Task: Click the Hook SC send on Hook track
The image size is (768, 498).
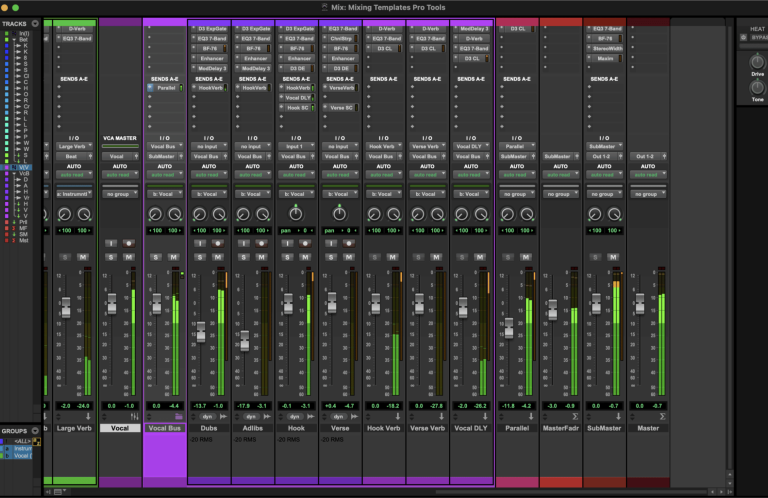Action: pyautogui.click(x=298, y=108)
